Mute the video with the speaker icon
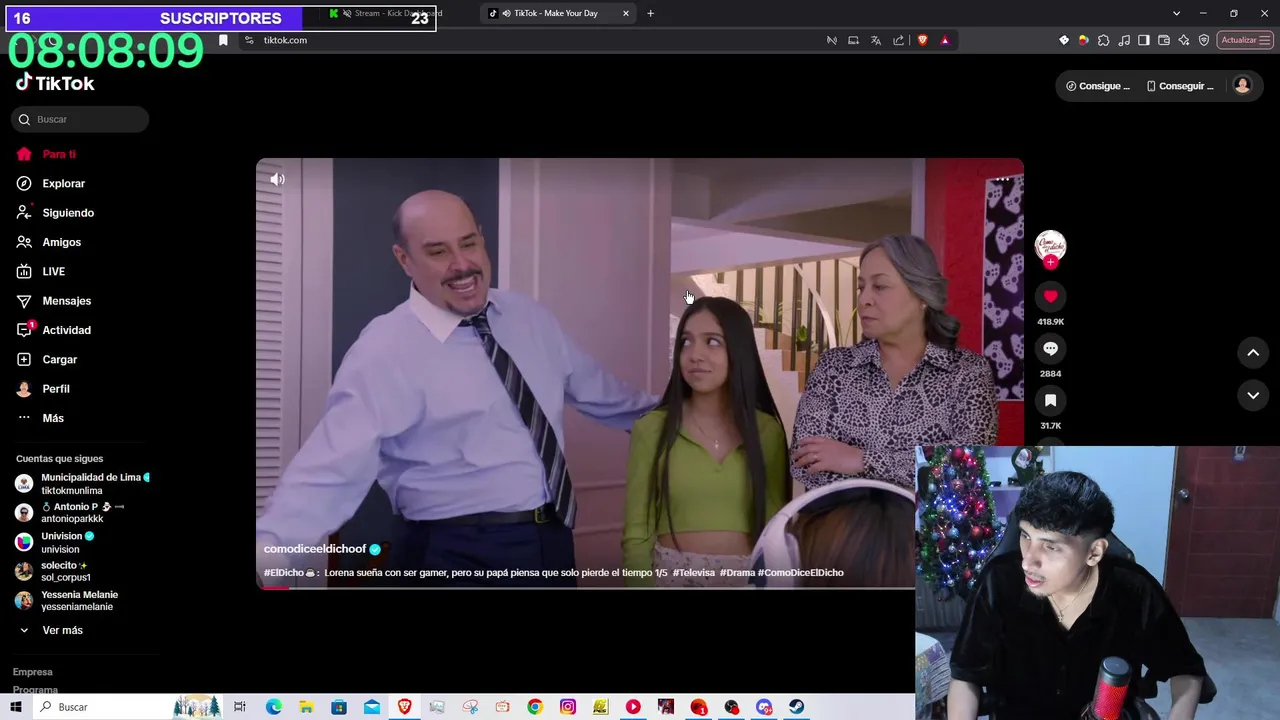 [x=277, y=179]
